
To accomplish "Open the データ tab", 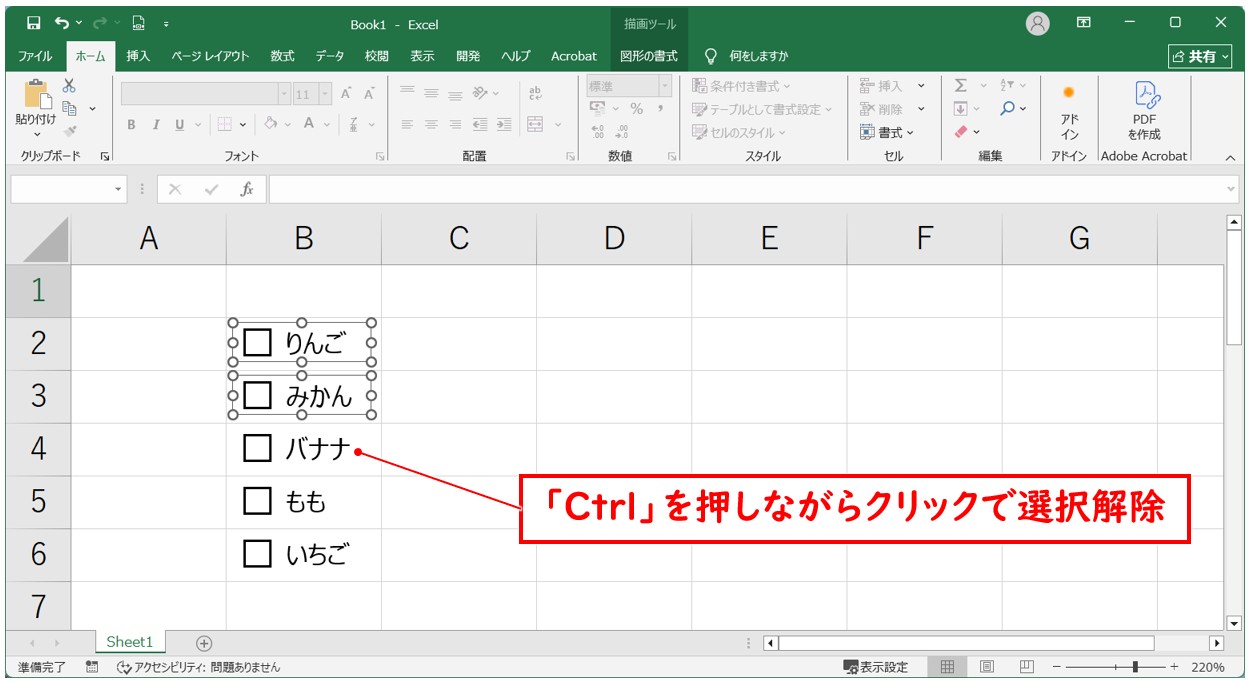I will tap(330, 56).
